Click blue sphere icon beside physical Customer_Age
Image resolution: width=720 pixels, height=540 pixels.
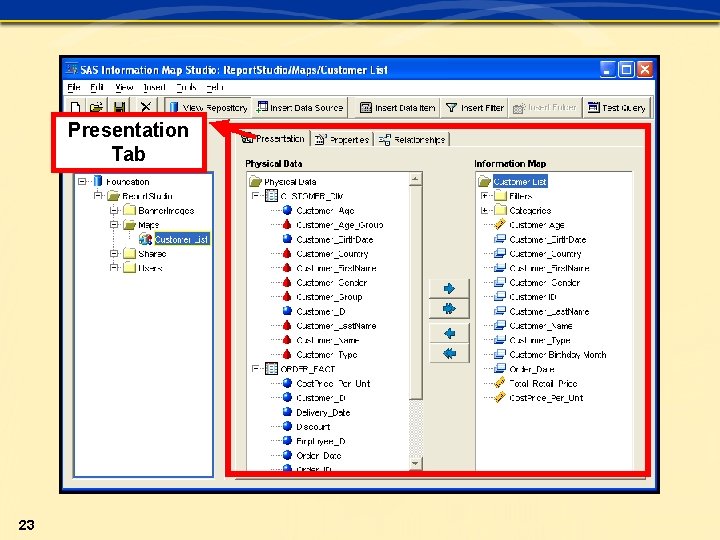tap(287, 210)
